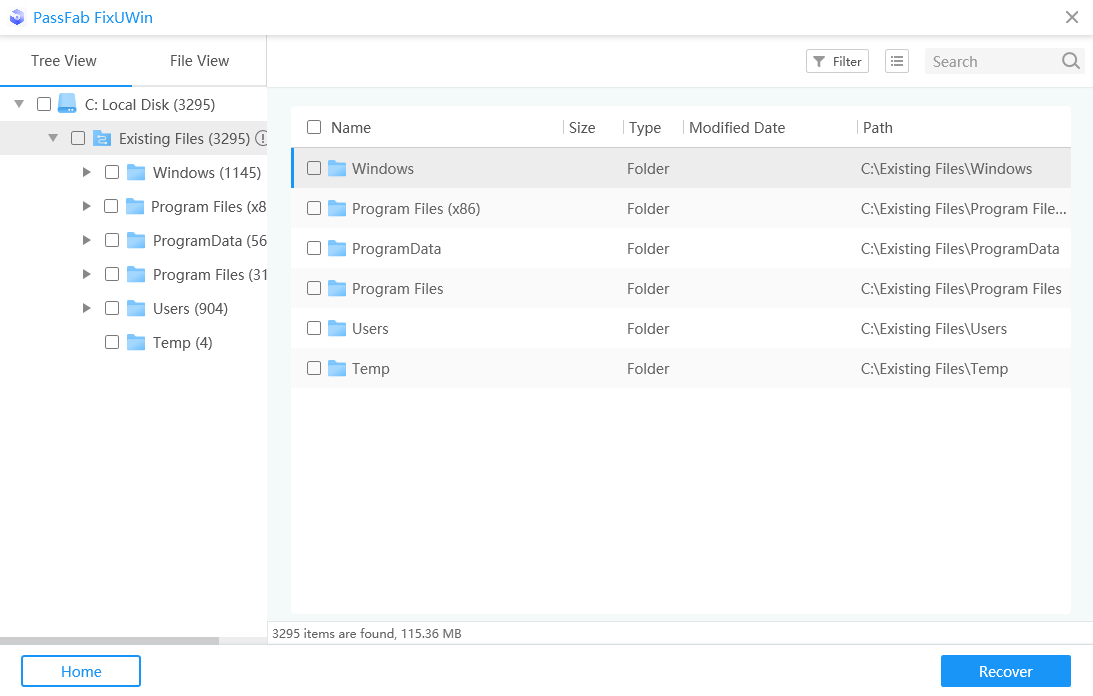This screenshot has width=1093, height=696.
Task: Click the tree panel horizontal scrollbar
Action: (x=109, y=640)
